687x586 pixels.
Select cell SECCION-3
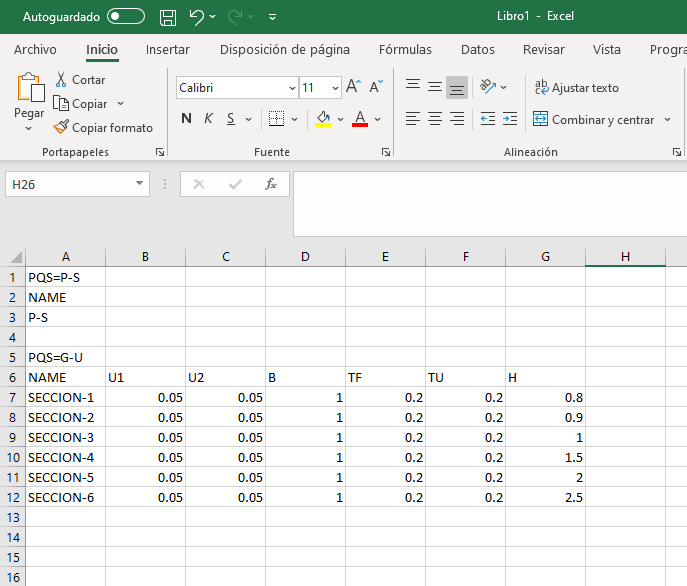pyautogui.click(x=65, y=437)
